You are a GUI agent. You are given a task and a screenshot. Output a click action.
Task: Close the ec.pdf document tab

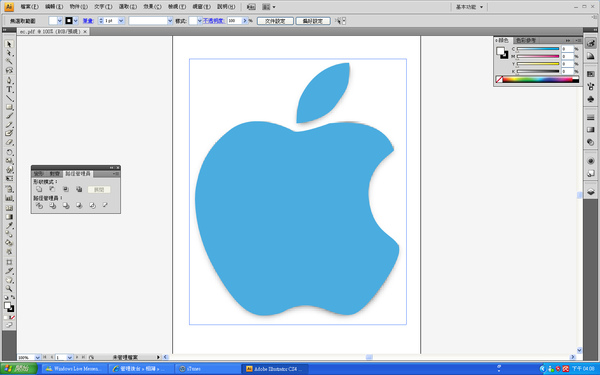point(85,31)
